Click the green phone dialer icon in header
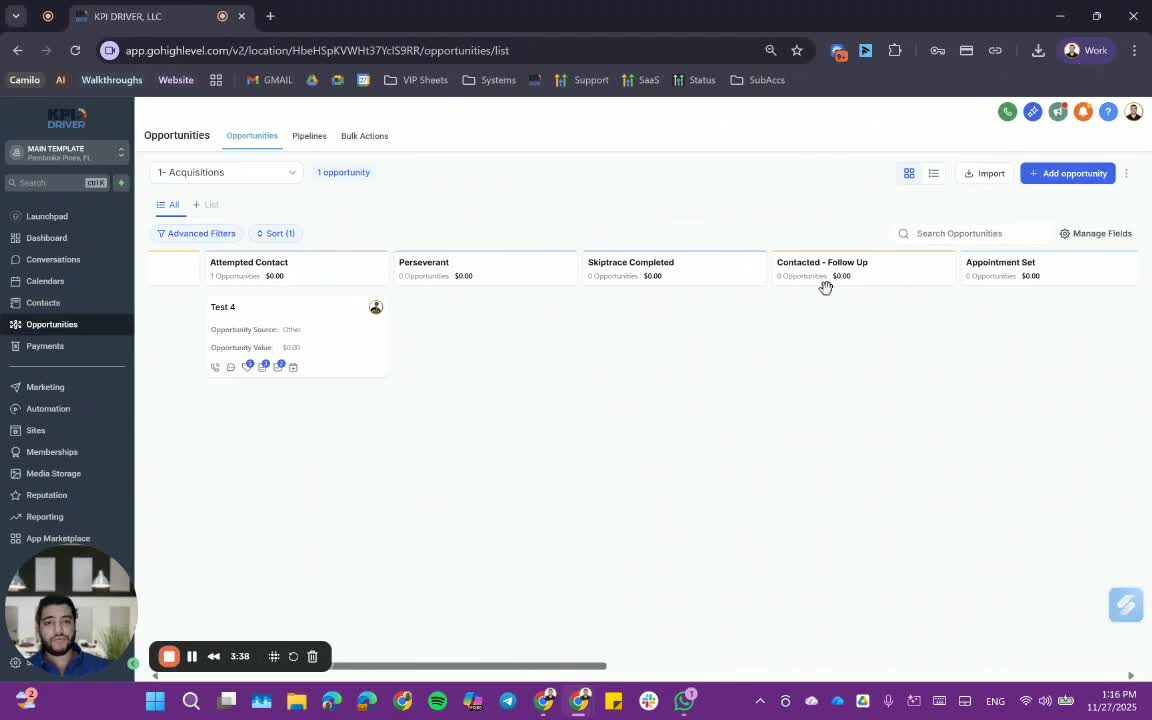This screenshot has width=1152, height=720. pos(1007,112)
